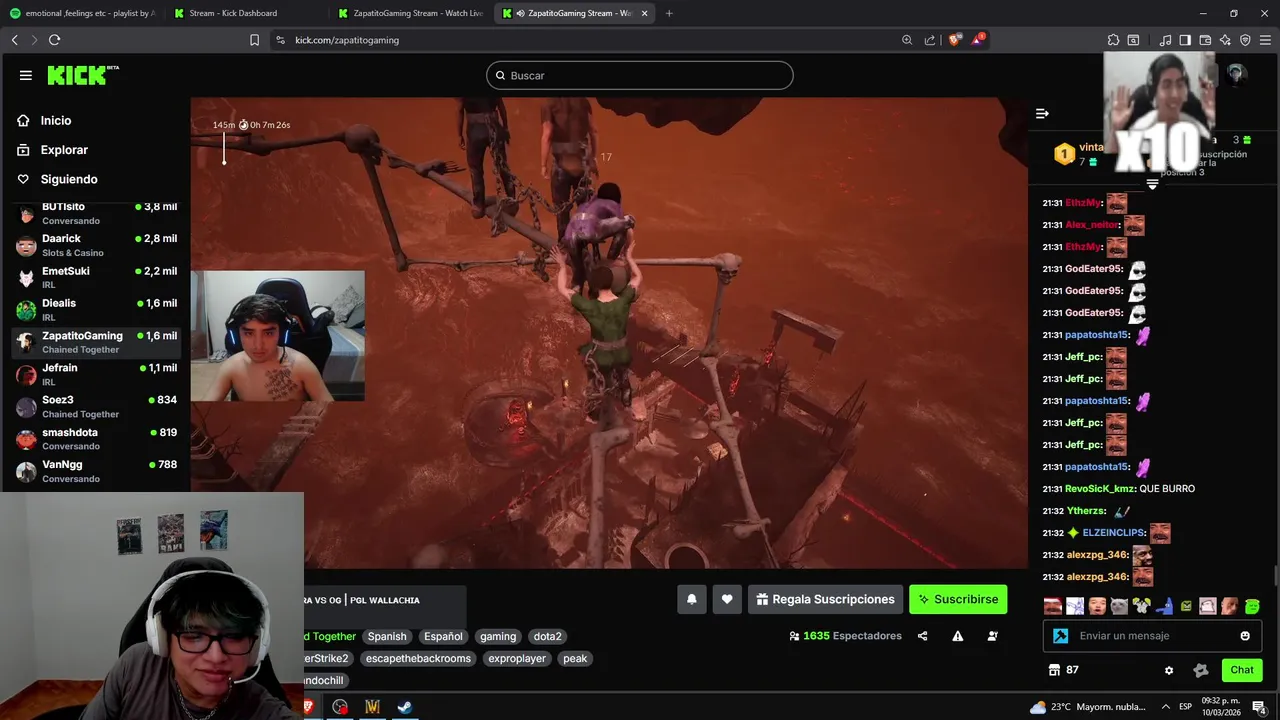The height and width of the screenshot is (720, 1280).
Task: Open the chat emoji picker smiley
Action: pyautogui.click(x=1245, y=635)
